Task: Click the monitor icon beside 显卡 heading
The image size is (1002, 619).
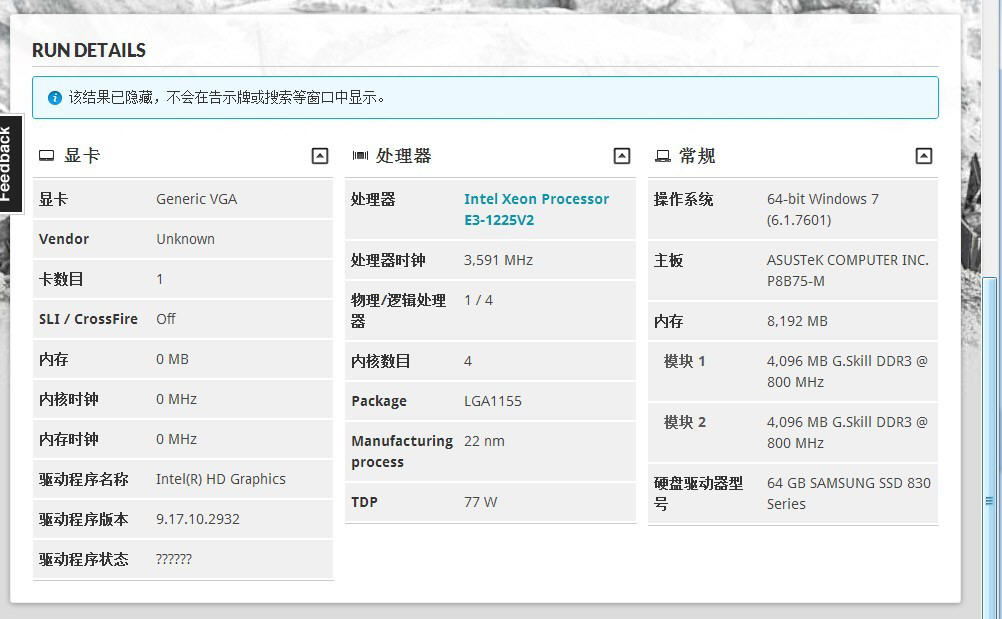Action: point(46,156)
